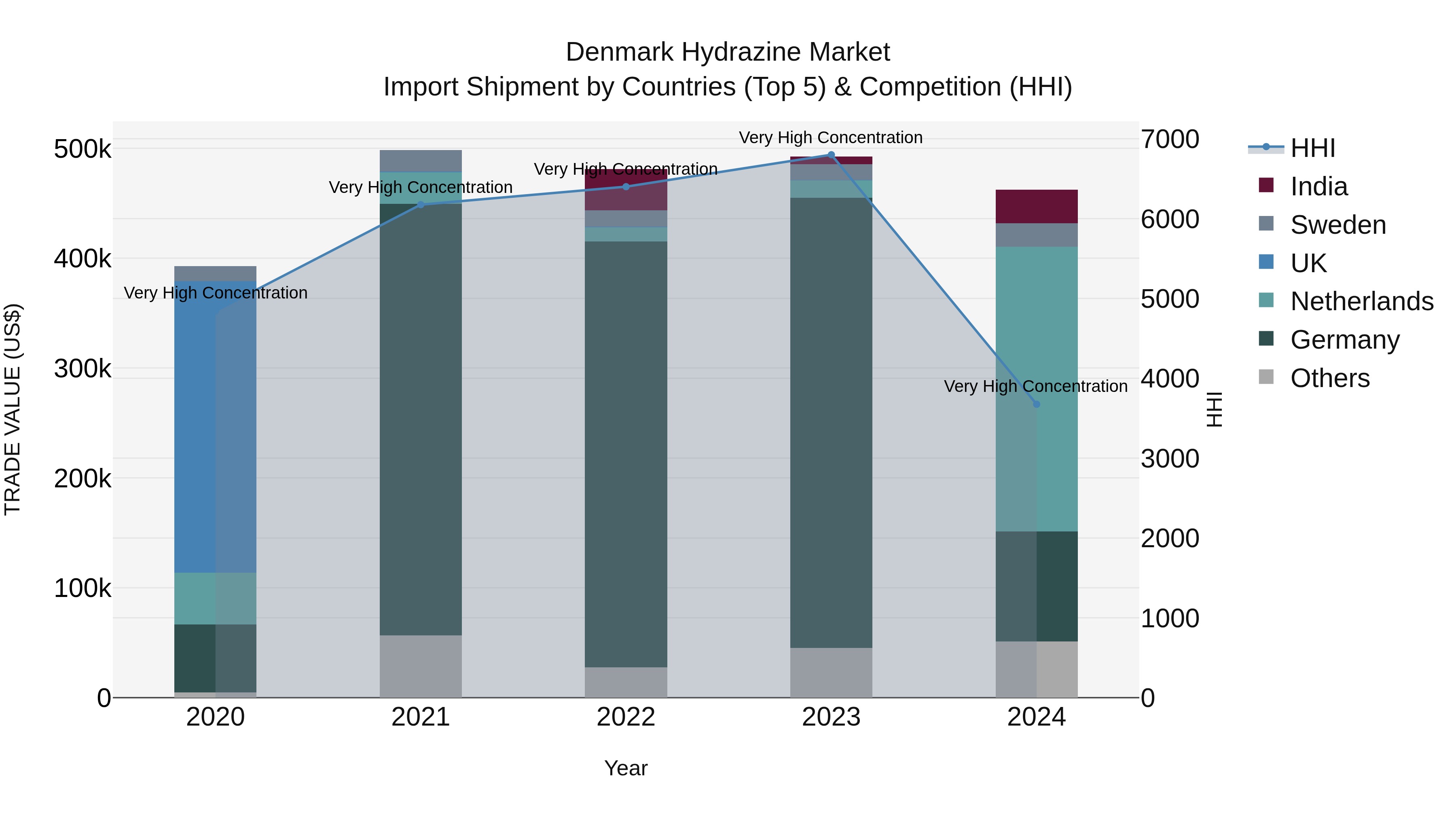Click Very High Concentration label near 2024
The height and width of the screenshot is (819, 1456).
pyautogui.click(x=1036, y=386)
